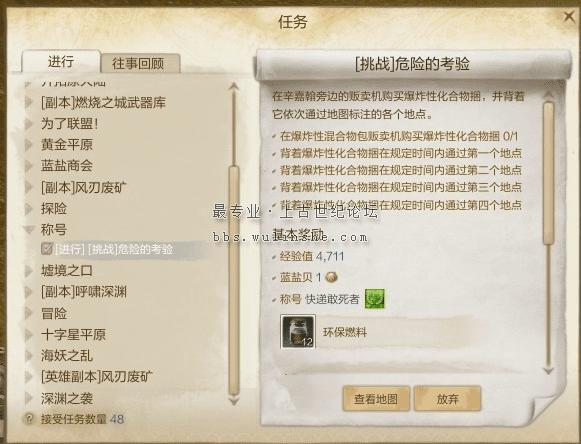581x444 pixels.
Task: Click quest list scroll up arrow
Action: [233, 87]
